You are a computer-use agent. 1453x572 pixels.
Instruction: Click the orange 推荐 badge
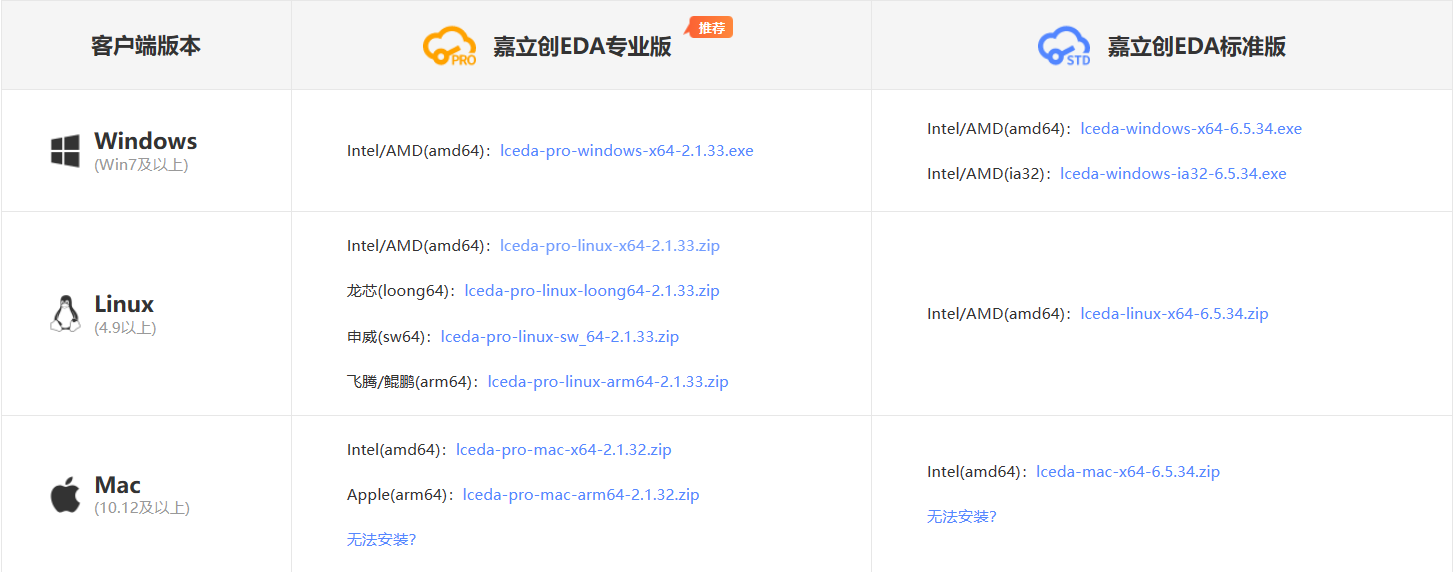tap(711, 28)
